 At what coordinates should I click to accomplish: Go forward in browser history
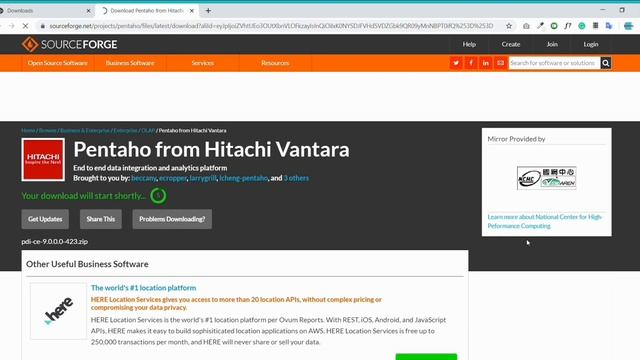pos(11,26)
